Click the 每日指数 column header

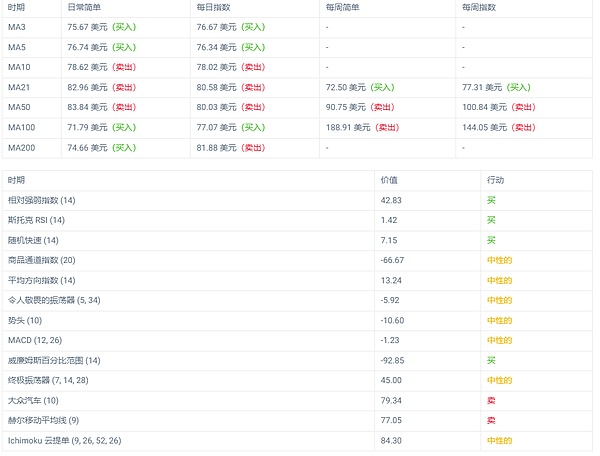coord(214,7)
